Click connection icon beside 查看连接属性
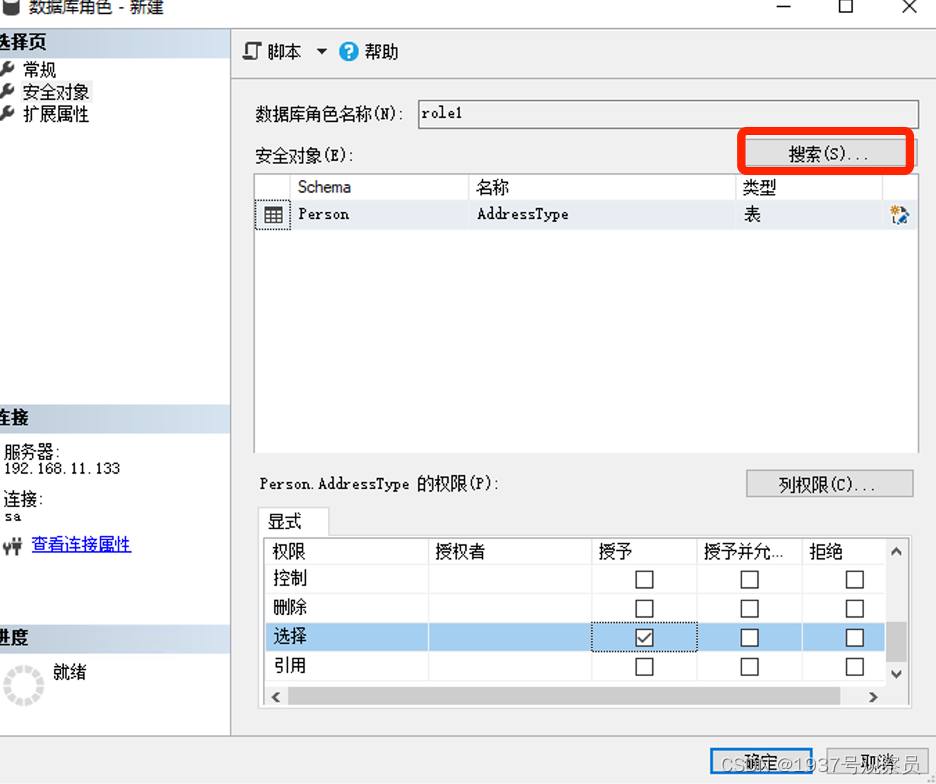 point(13,546)
